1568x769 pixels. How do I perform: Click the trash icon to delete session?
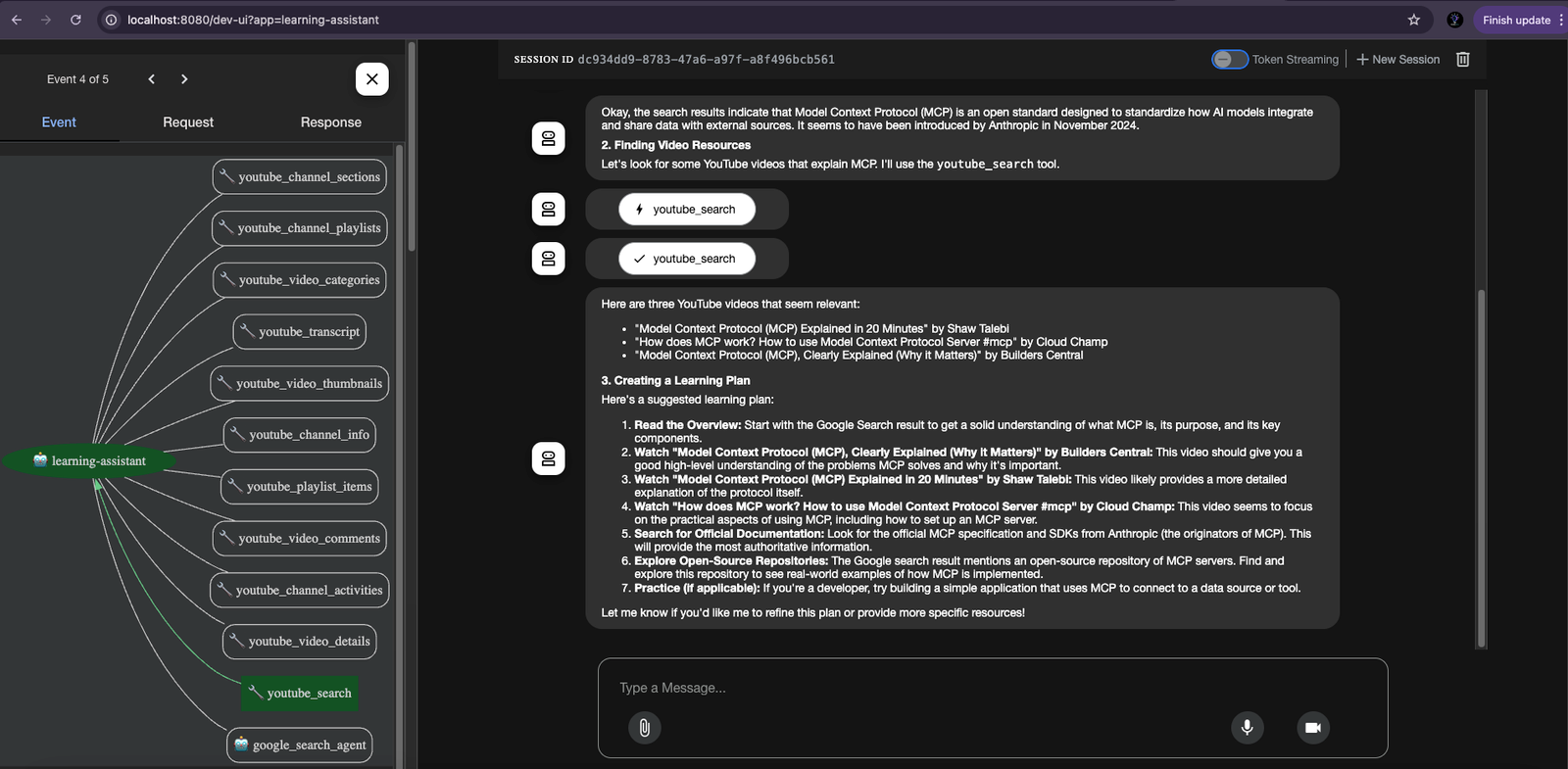point(1462,60)
